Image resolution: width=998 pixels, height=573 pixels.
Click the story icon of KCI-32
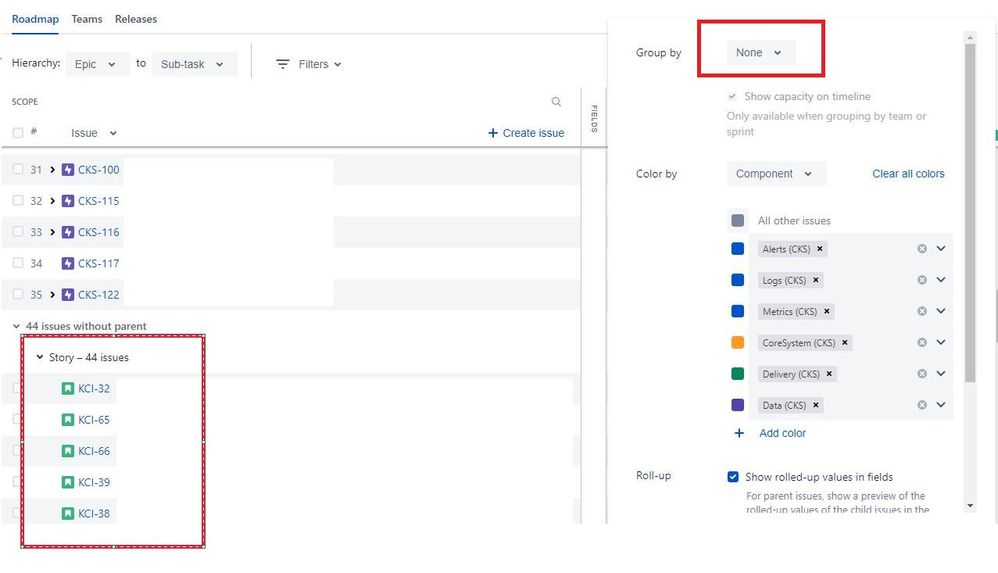click(68, 388)
